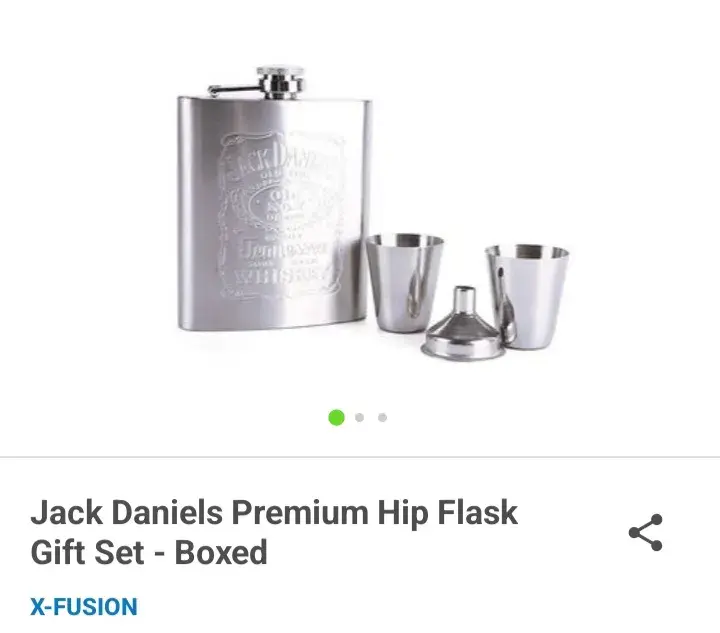Viewport: 720px width, 633px height.
Task: Select the word 'Boxed' in the title
Action: [x=221, y=552]
